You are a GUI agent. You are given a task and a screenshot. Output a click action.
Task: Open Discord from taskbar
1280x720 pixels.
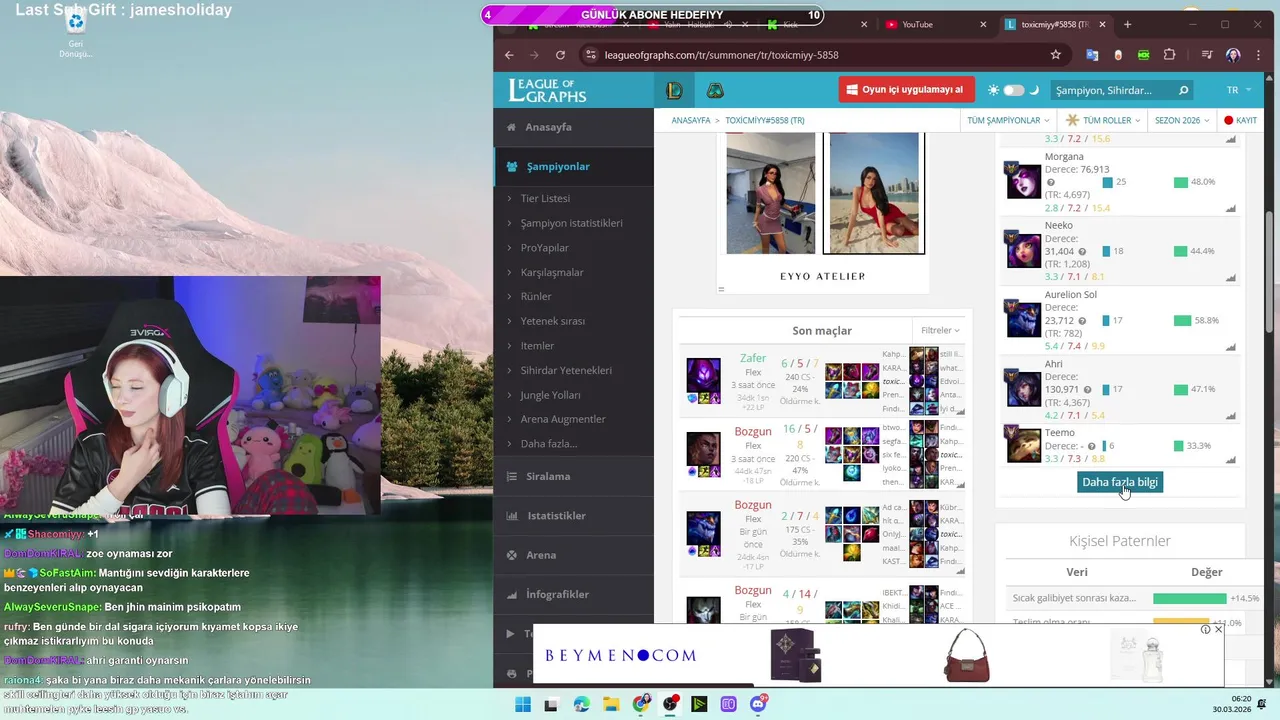coord(758,704)
